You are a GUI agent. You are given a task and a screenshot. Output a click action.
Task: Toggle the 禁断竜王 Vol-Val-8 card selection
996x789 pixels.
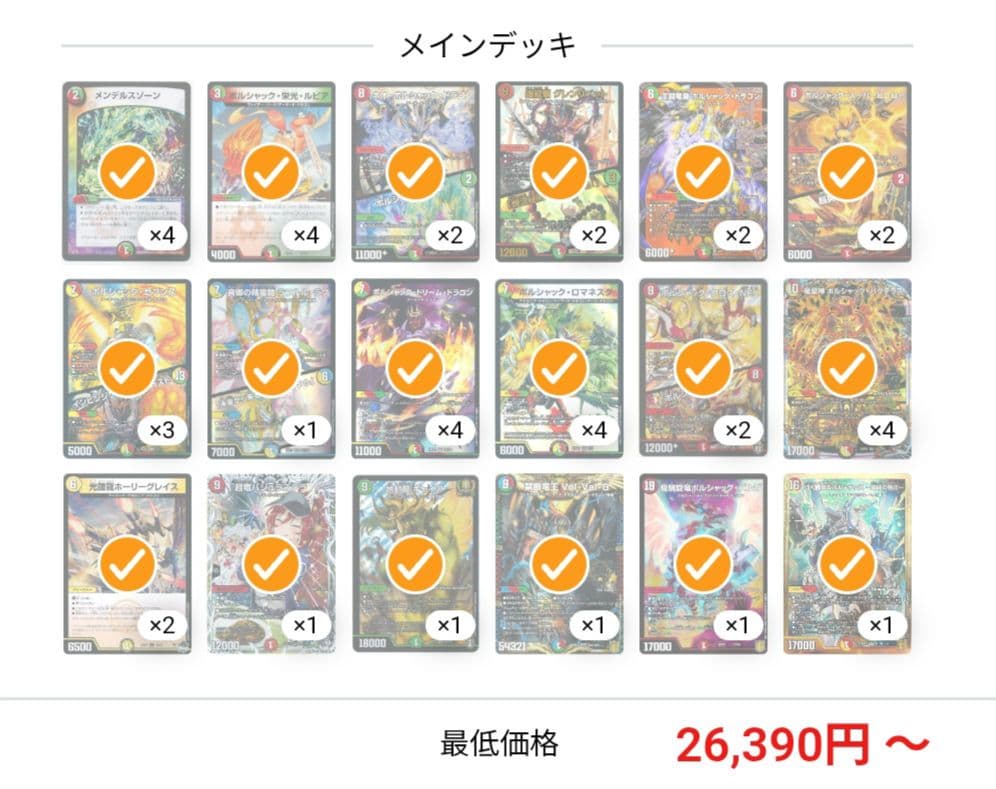(559, 563)
